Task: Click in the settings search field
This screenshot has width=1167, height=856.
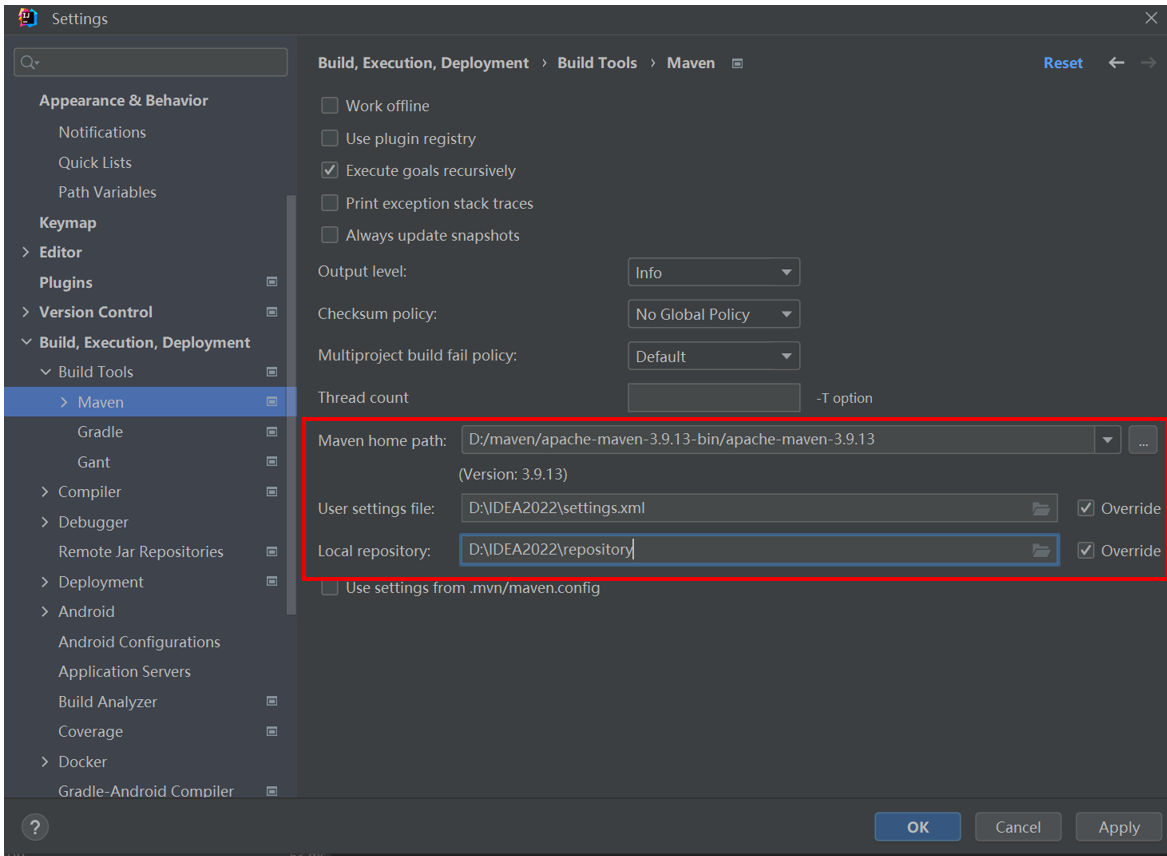Action: tap(150, 63)
